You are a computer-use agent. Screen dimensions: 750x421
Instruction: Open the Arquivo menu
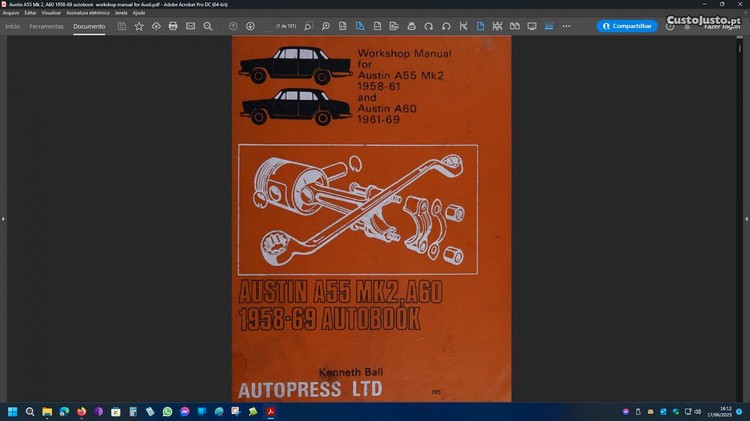click(11, 13)
